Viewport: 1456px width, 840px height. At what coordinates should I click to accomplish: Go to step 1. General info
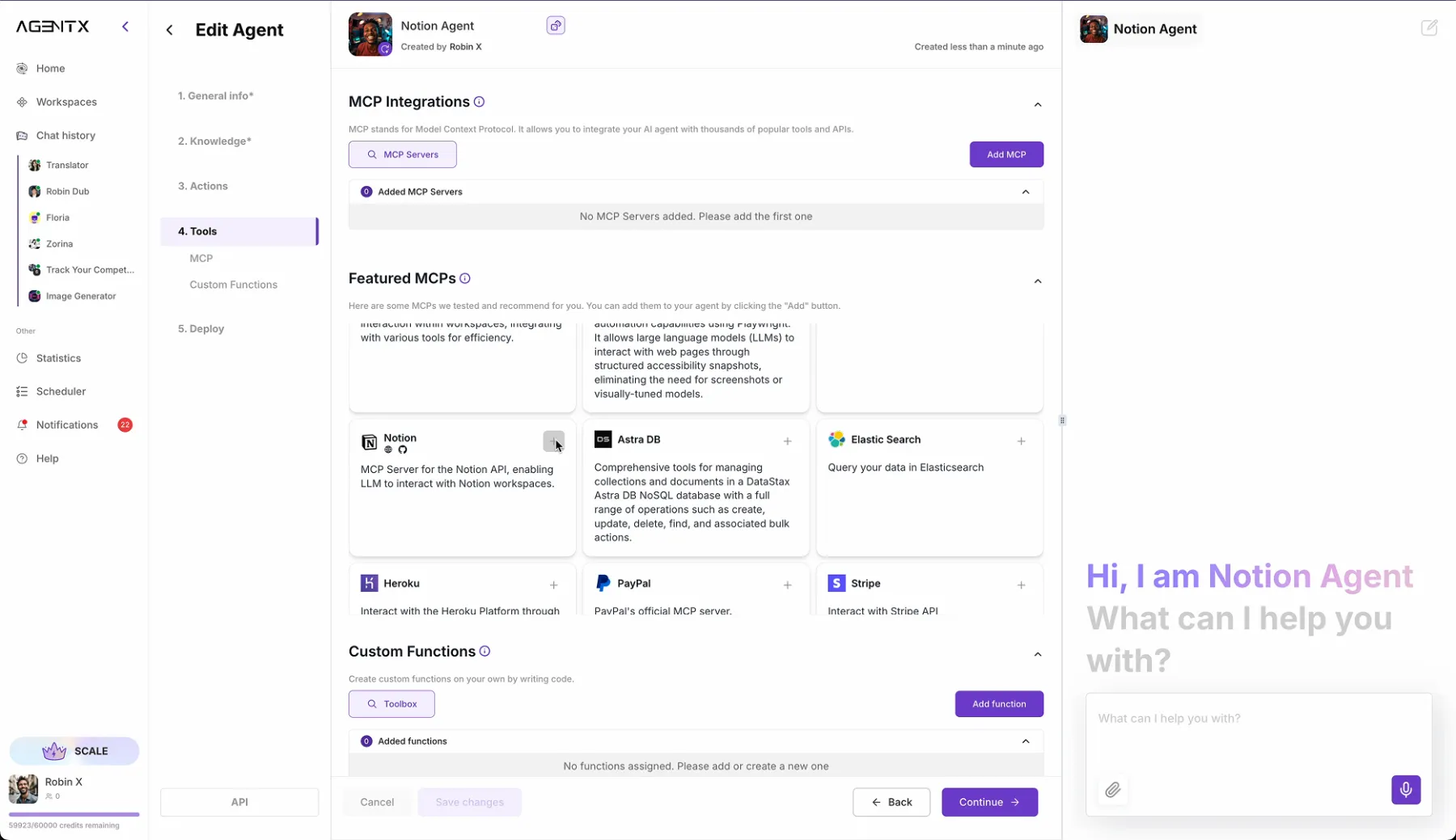(x=215, y=95)
